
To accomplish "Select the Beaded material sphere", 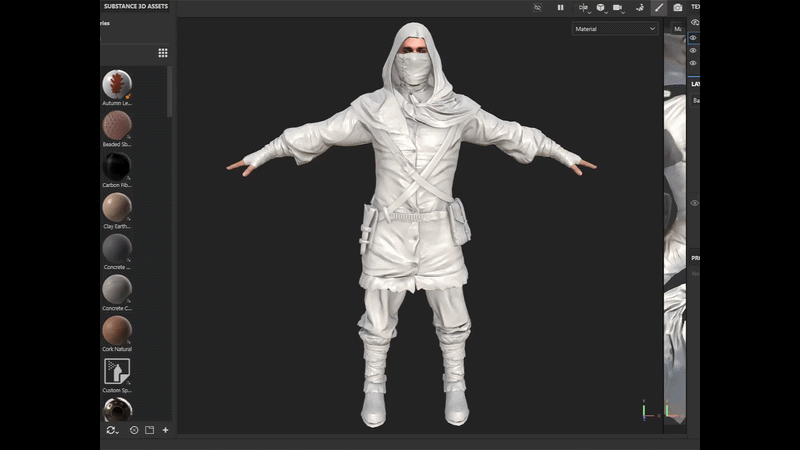I will (117, 125).
